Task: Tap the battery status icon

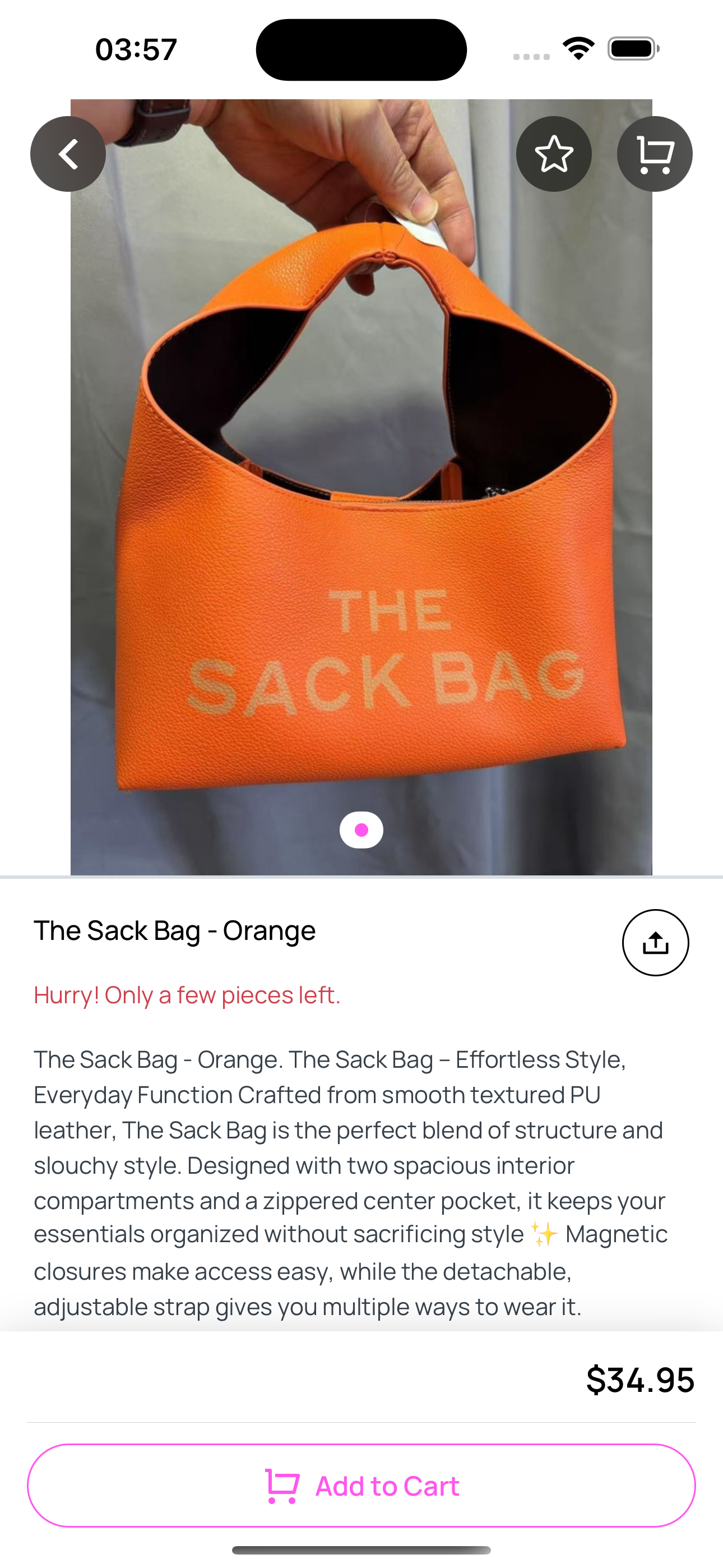Action: coord(633,49)
